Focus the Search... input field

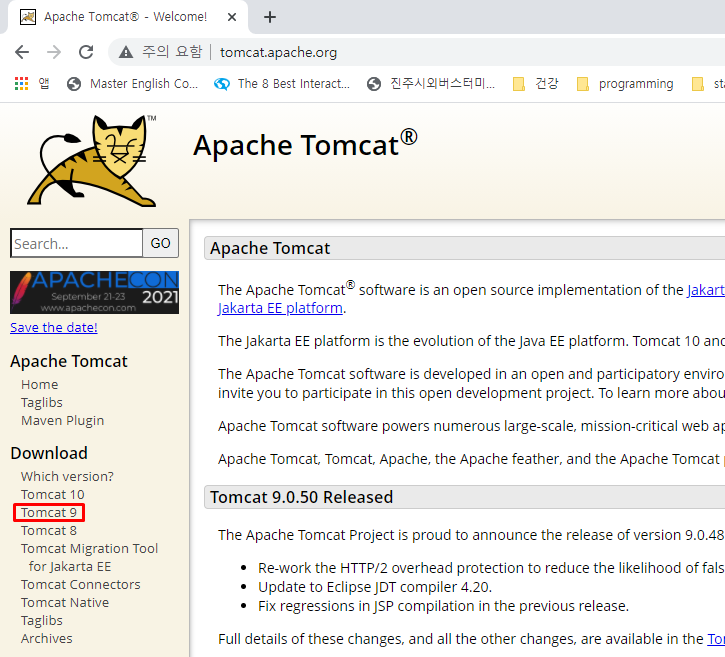(76, 243)
